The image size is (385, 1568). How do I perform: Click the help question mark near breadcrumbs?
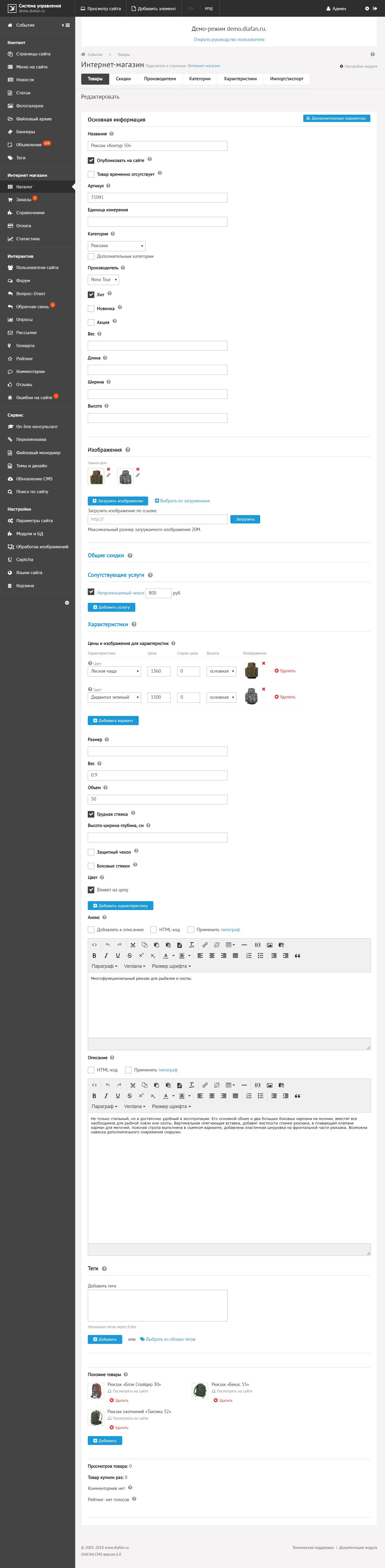(373, 54)
